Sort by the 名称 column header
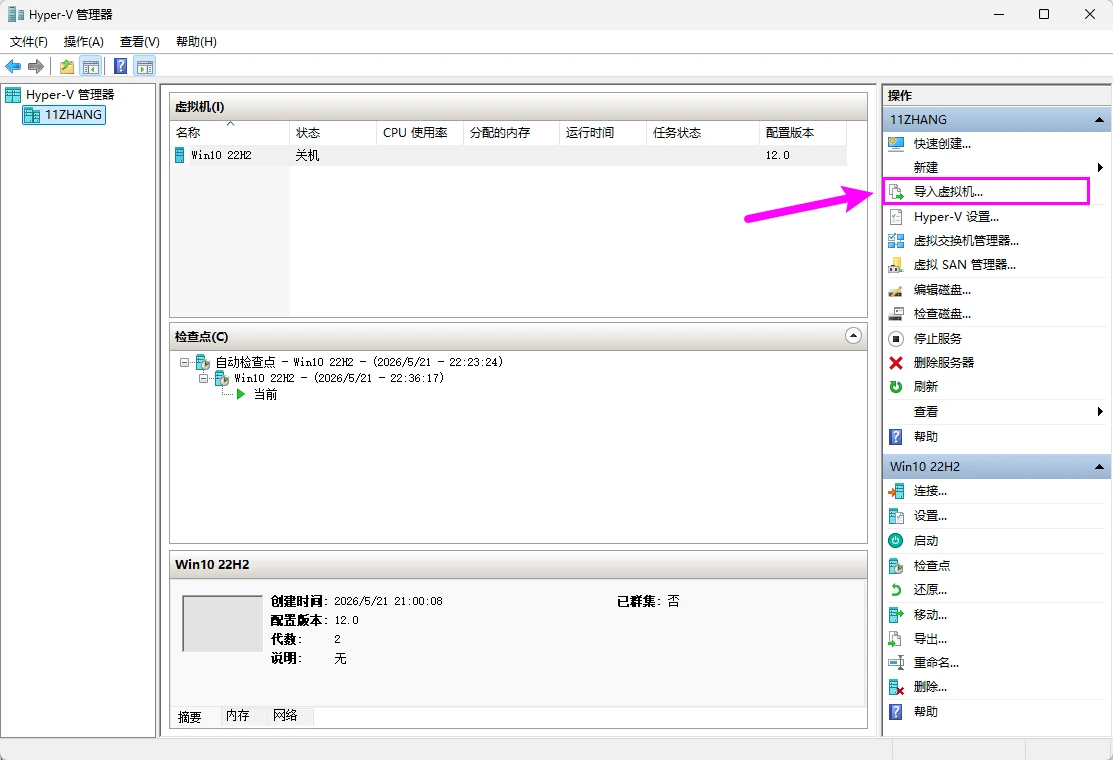 pos(230,133)
